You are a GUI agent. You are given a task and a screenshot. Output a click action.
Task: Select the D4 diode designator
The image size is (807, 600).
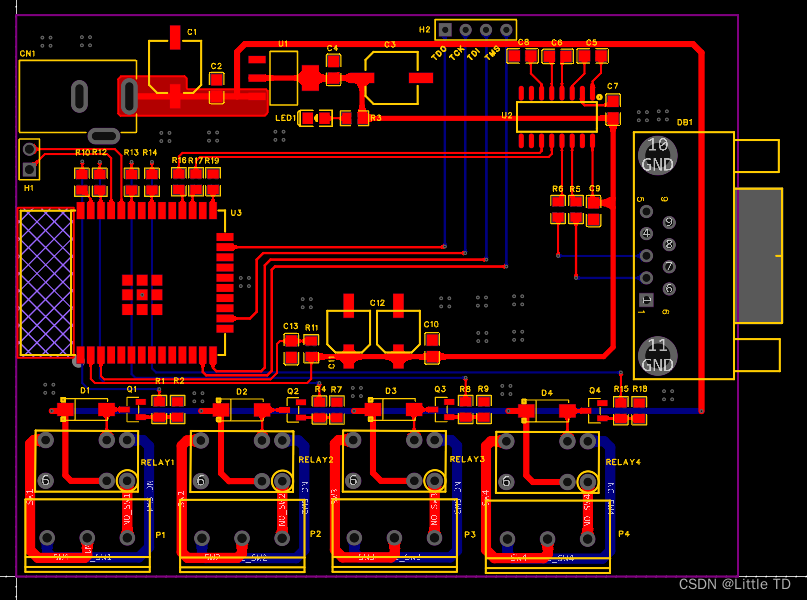click(x=547, y=393)
